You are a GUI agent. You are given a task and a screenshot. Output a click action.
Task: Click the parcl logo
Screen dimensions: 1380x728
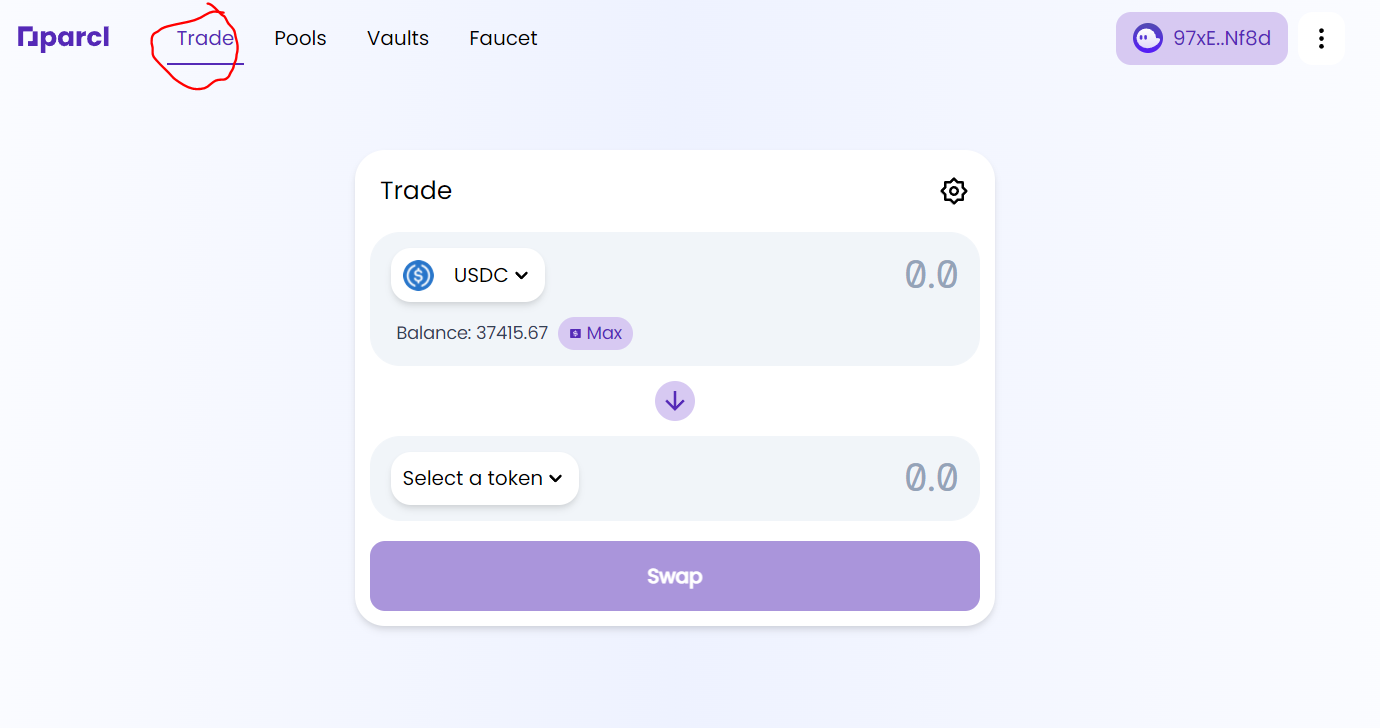[x=64, y=39]
